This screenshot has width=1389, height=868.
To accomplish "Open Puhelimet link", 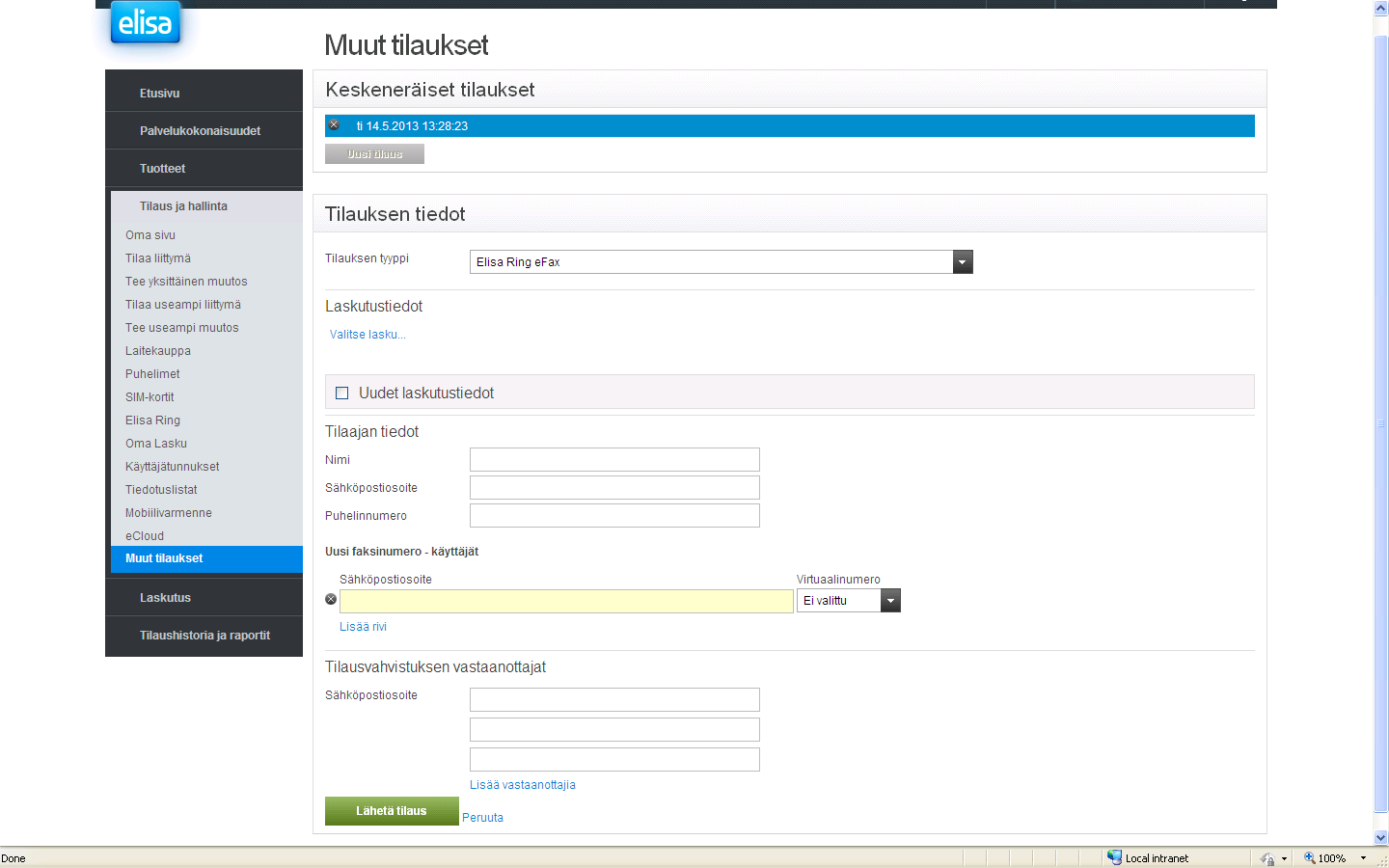I will 152,374.
